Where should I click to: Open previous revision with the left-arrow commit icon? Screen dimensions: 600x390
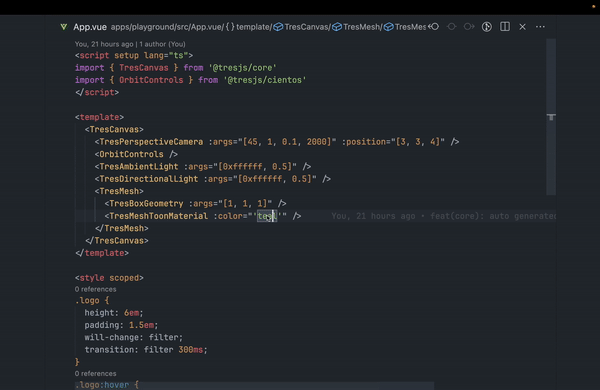(x=434, y=27)
